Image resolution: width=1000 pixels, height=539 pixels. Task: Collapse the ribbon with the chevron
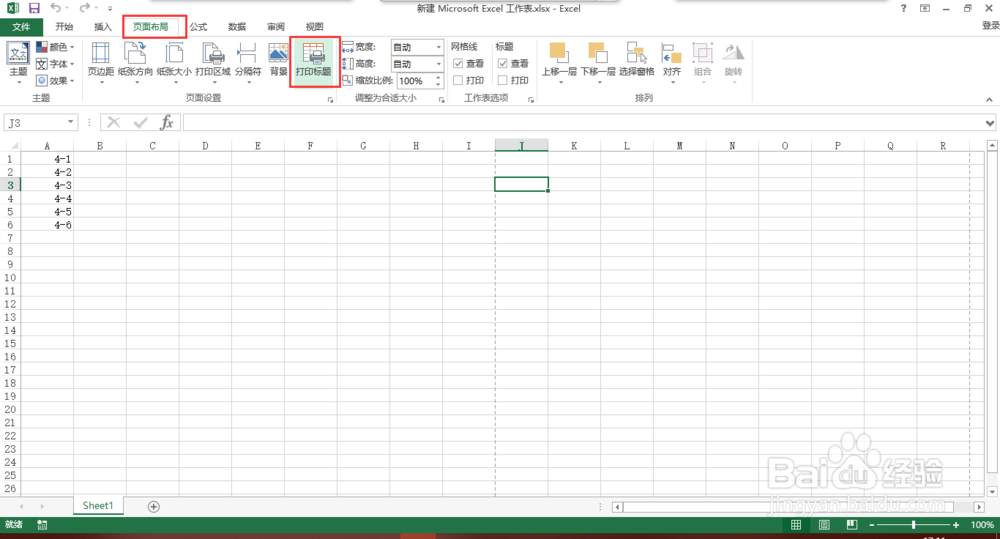point(989,100)
